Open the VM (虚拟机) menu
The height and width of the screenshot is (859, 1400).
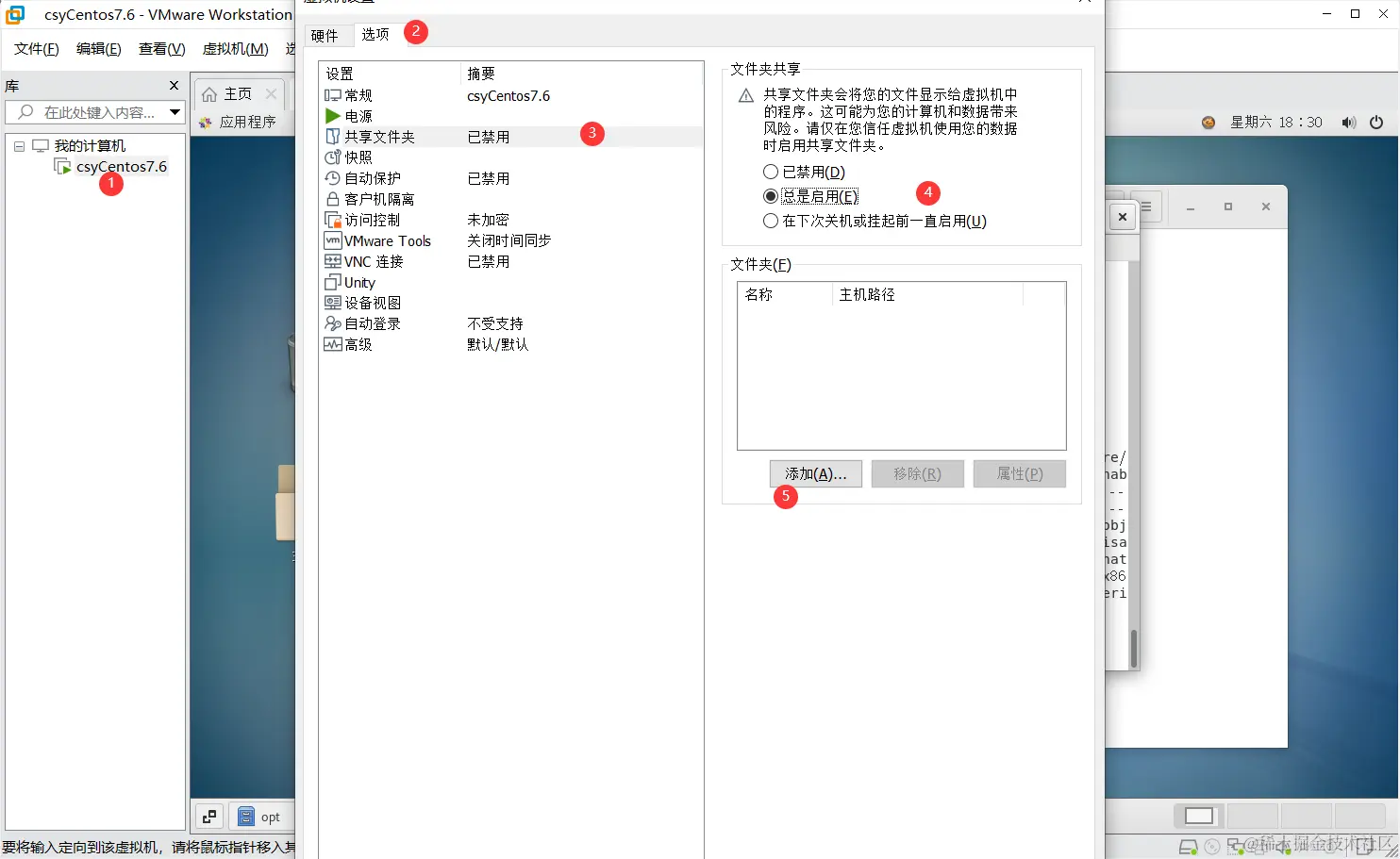[x=236, y=49]
